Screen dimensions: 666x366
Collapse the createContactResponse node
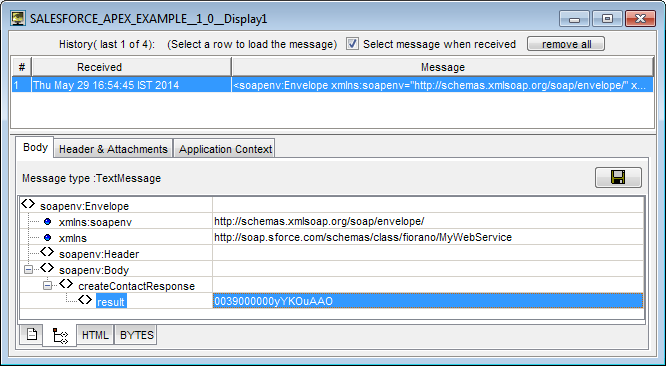[47, 286]
